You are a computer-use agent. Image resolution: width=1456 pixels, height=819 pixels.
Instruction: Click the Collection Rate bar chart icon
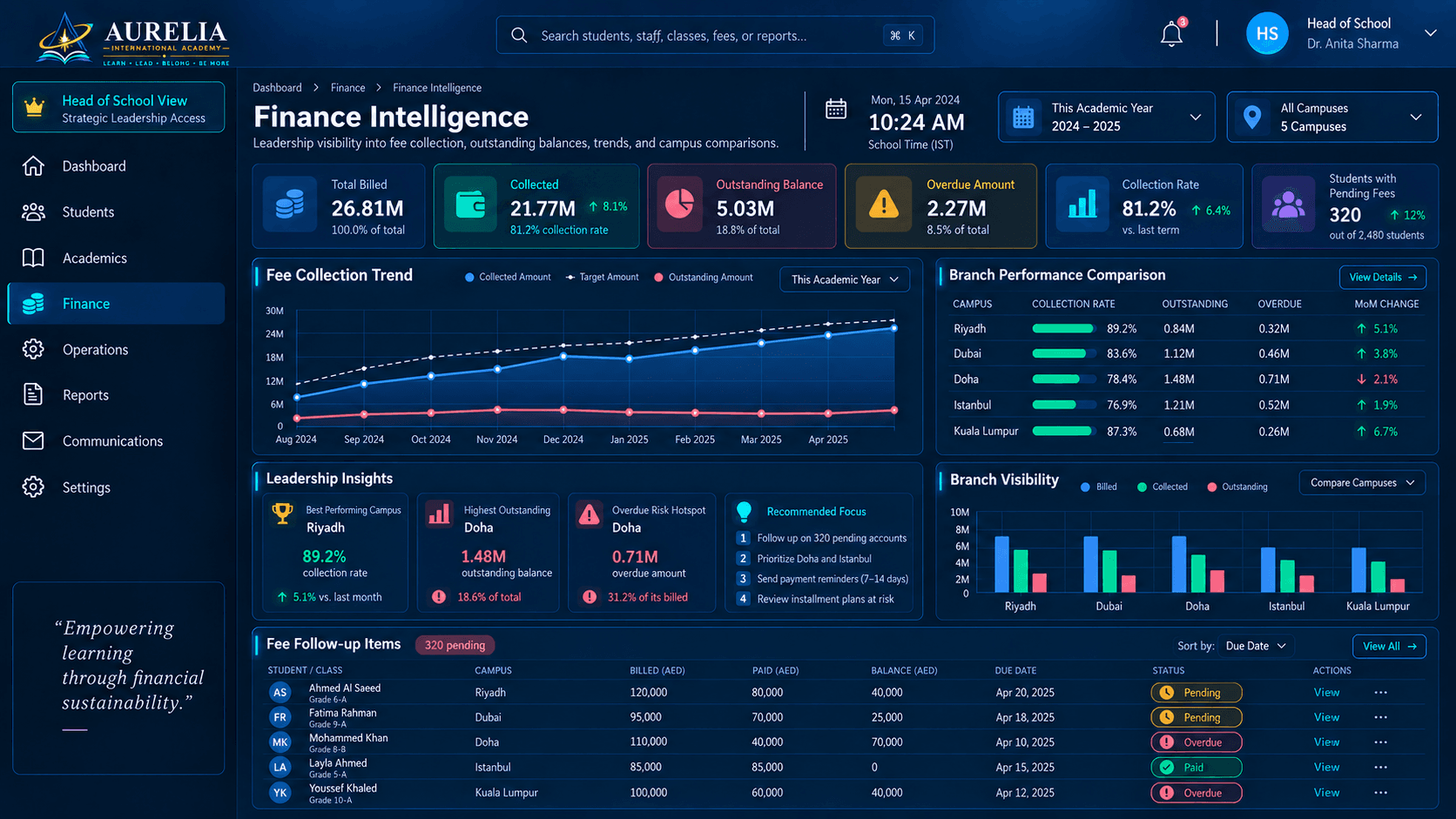click(x=1082, y=205)
